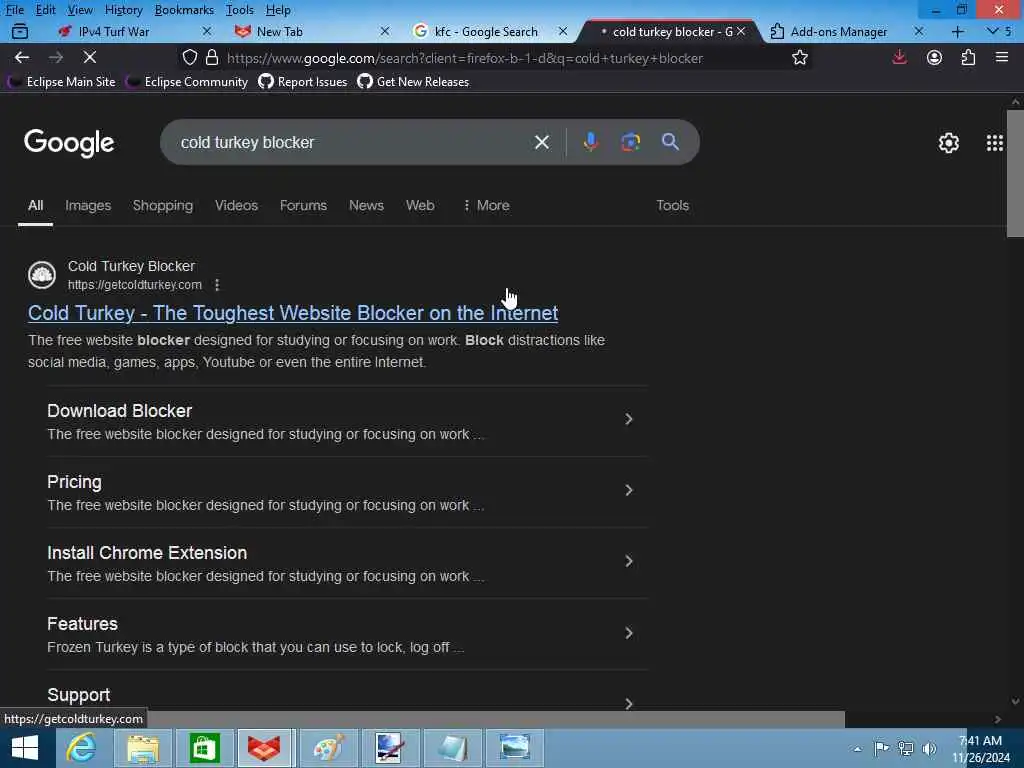Open the File menu
Image resolution: width=1024 pixels, height=768 pixels.
(x=14, y=10)
